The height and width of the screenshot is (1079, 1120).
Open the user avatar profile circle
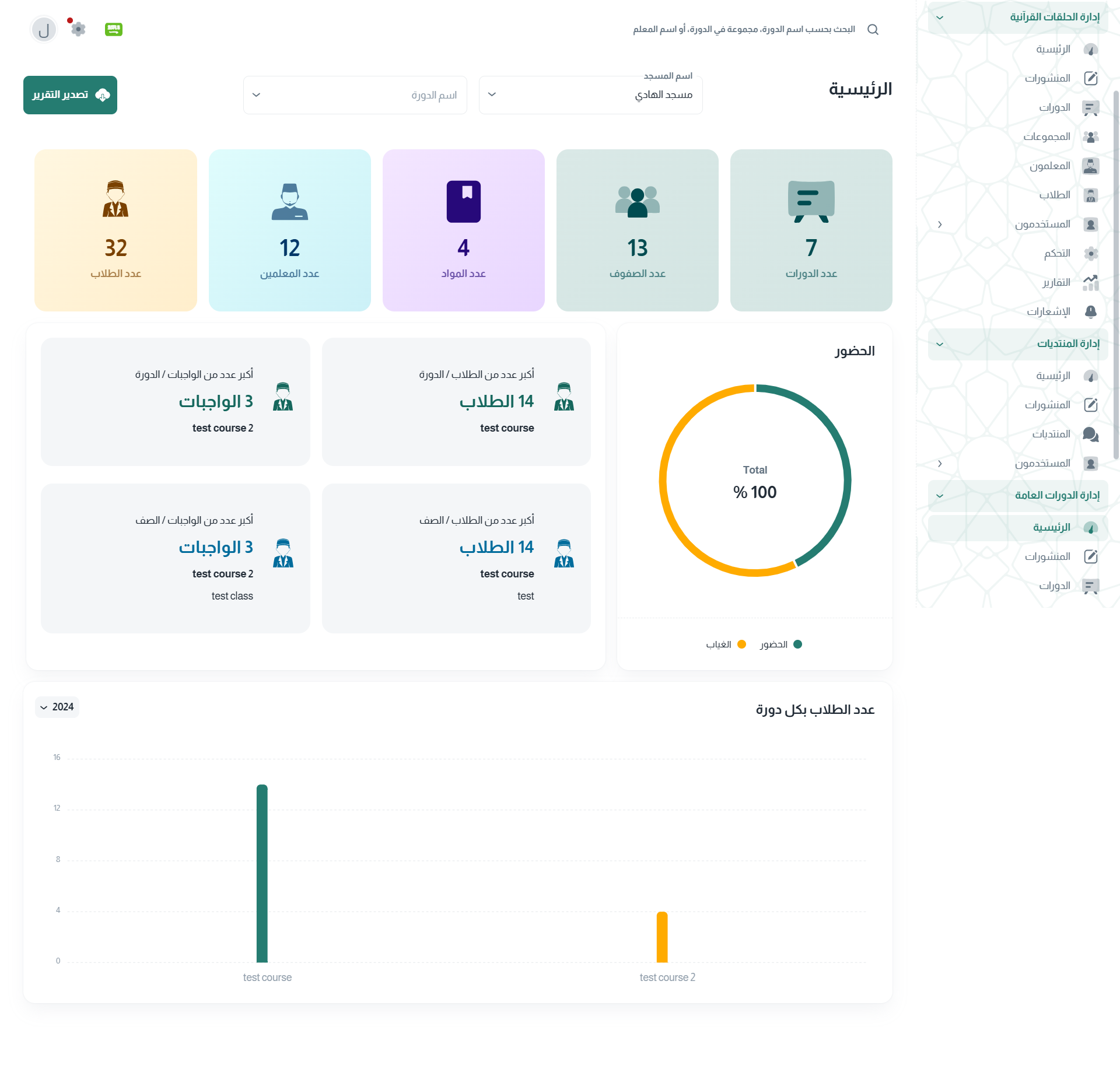44,30
